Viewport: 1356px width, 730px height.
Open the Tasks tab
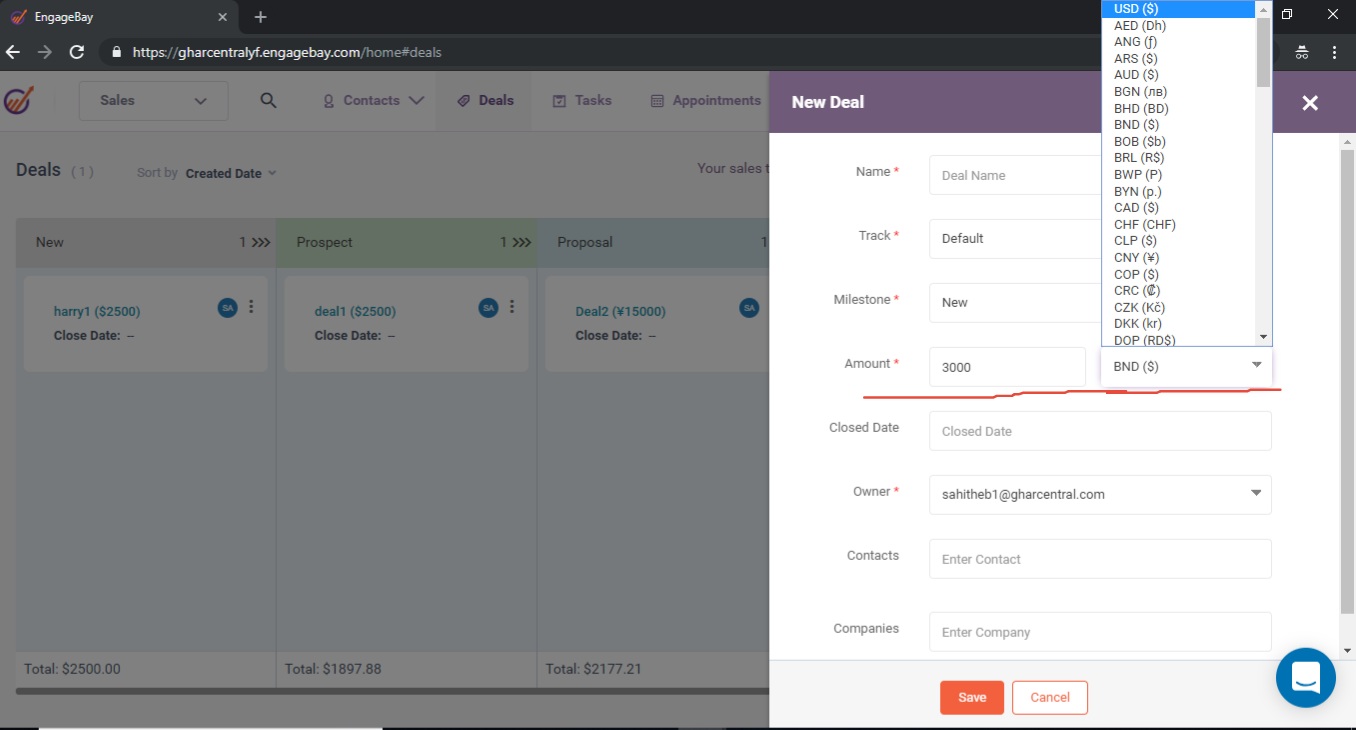[582, 100]
